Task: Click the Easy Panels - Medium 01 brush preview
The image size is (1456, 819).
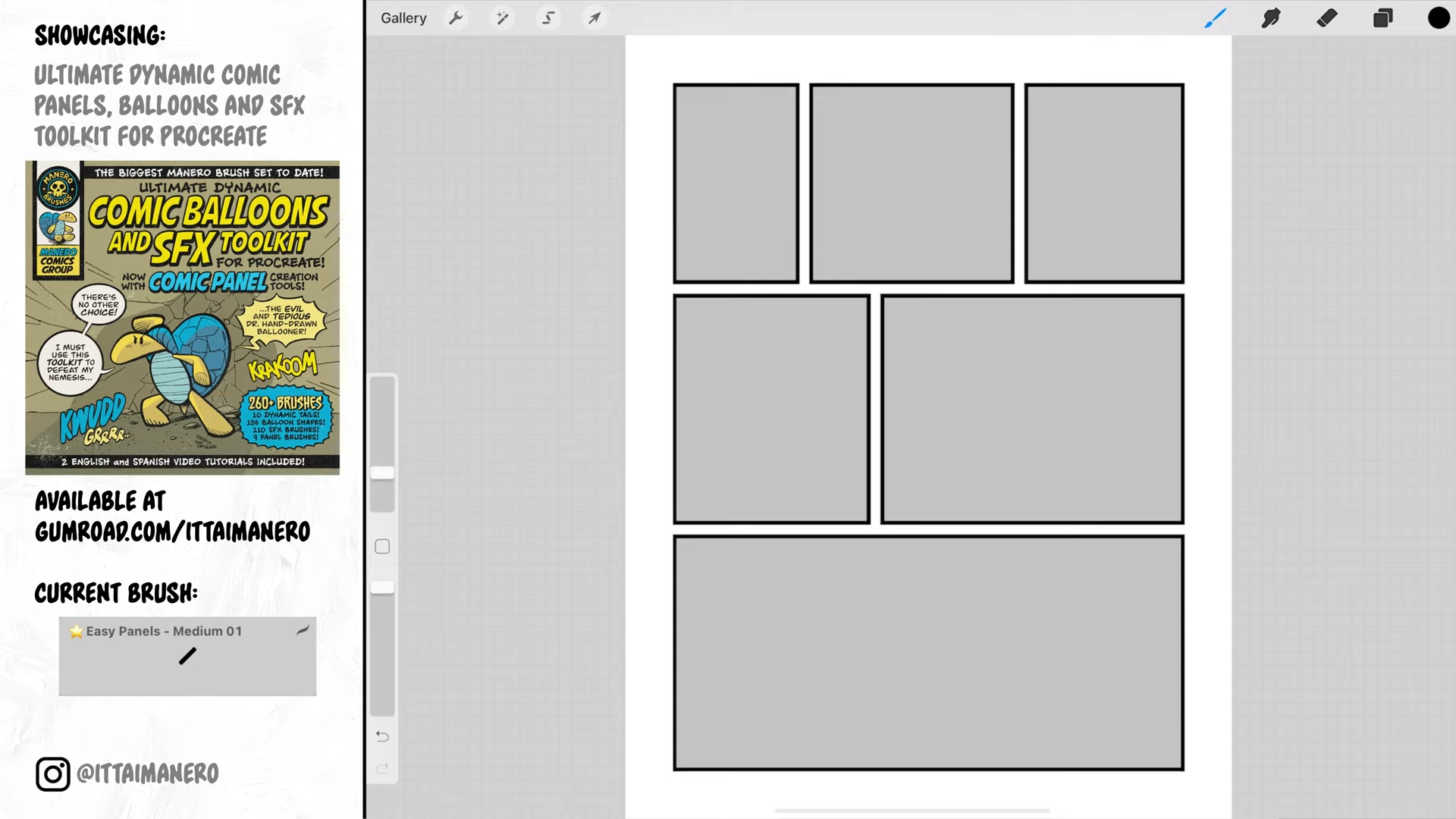Action: tap(187, 656)
